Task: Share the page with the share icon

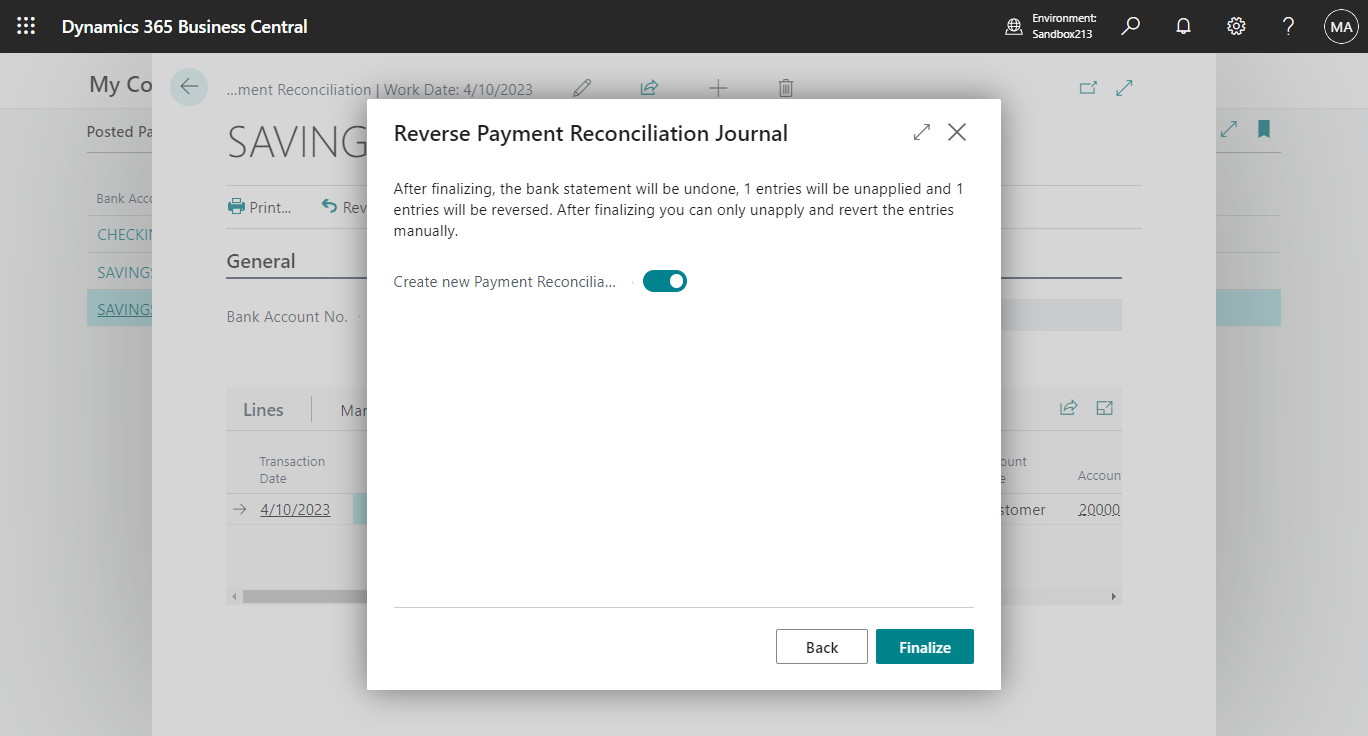Action: point(649,88)
